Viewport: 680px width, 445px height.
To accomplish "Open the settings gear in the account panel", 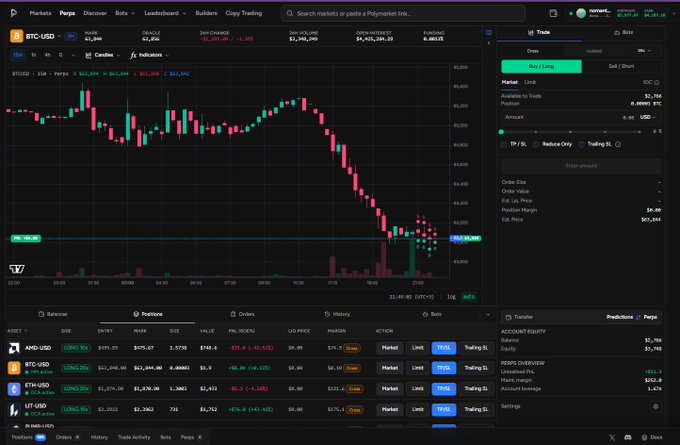I will (x=655, y=406).
